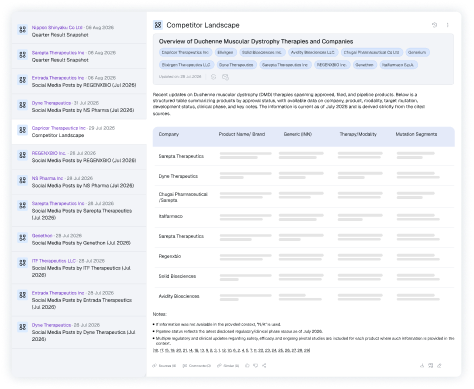Select the Dyne Therapeutics tag chip

pyautogui.click(x=236, y=65)
